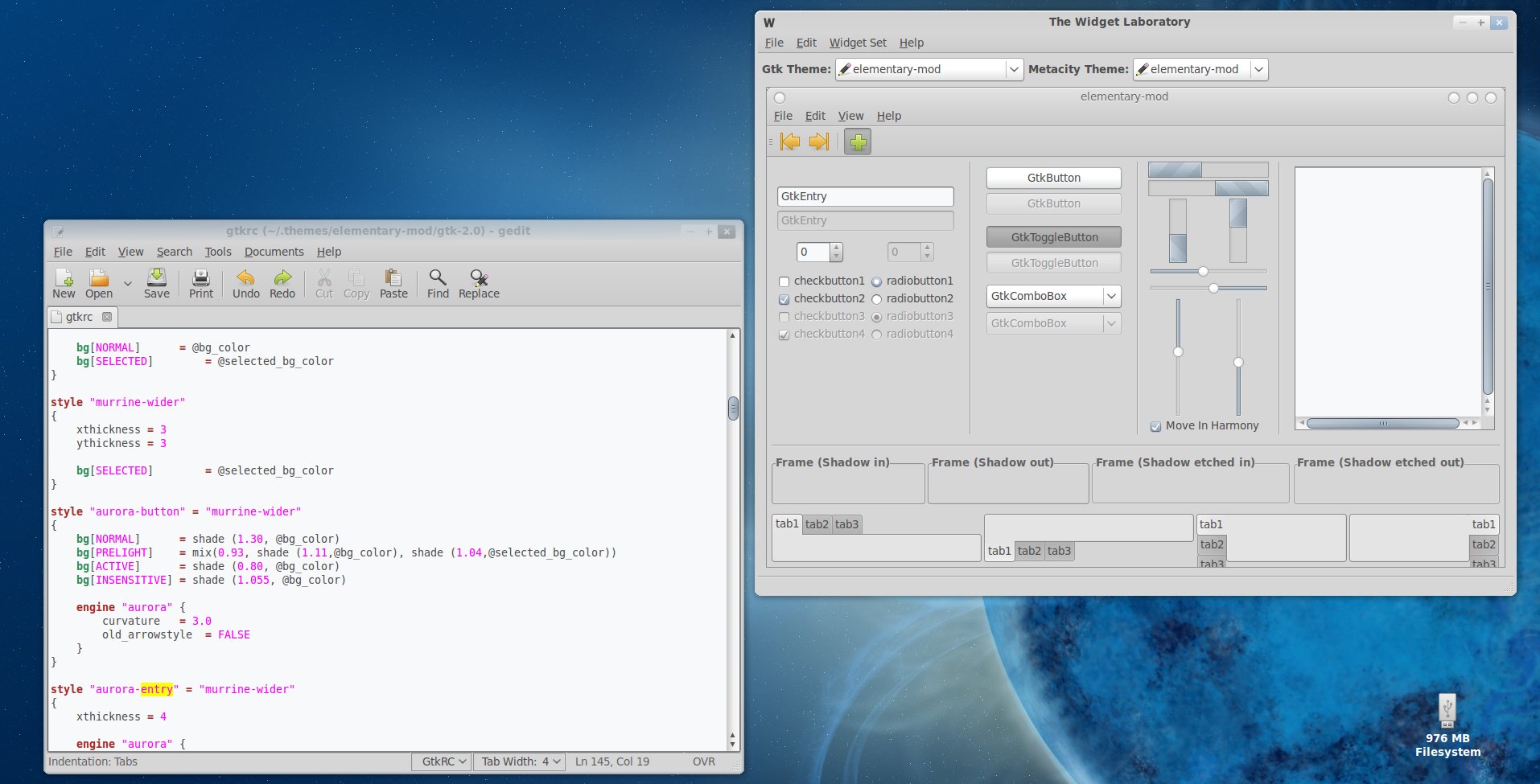This screenshot has width=1540, height=784.
Task: Expand the active GtkComboBox
Action: coord(1053,296)
